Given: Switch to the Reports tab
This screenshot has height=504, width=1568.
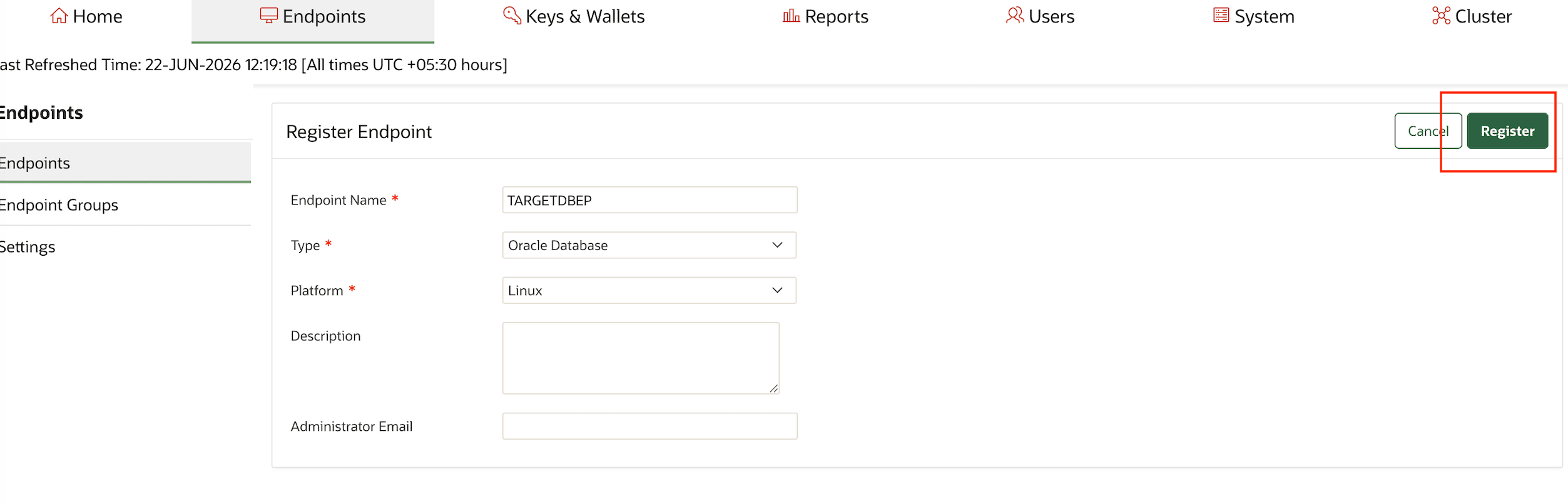Looking at the screenshot, I should 825,16.
